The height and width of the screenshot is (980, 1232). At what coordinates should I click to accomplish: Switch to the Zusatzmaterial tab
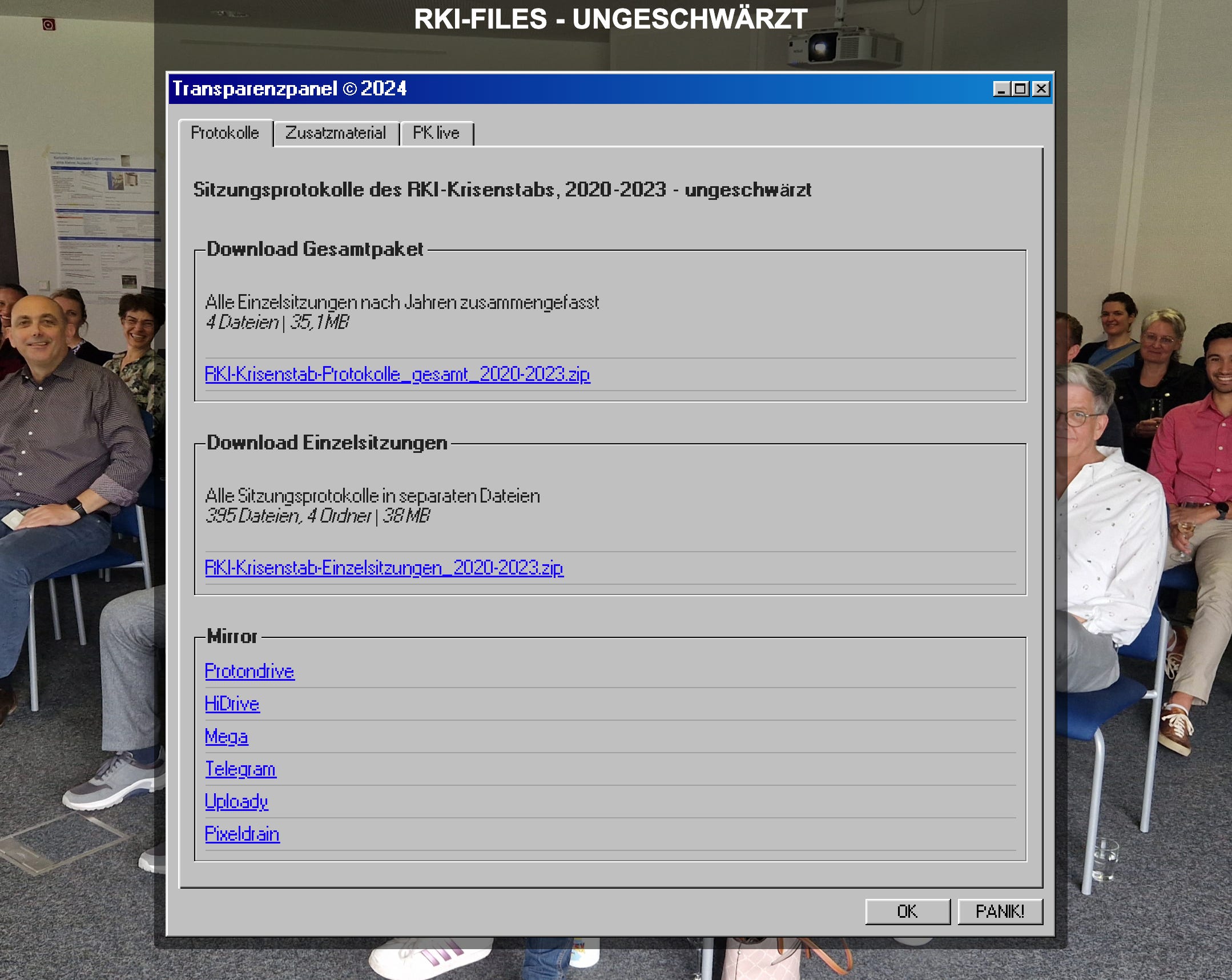pos(337,132)
